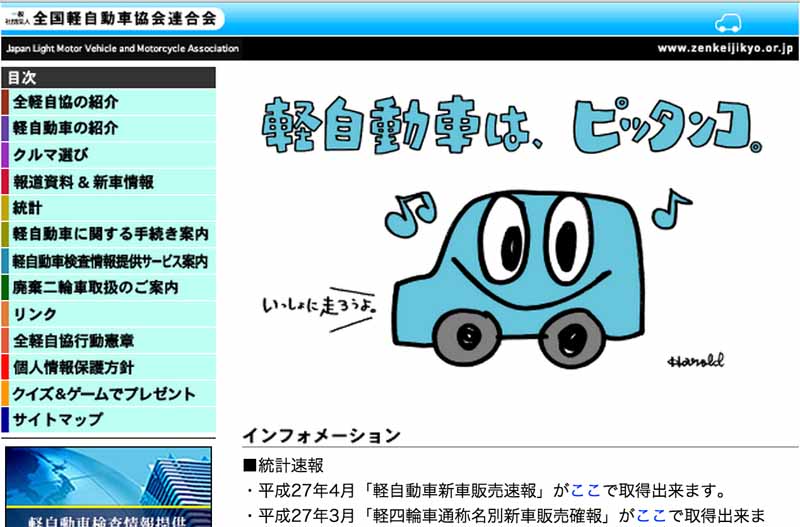Click the インフォメーション heading

pos(321,435)
